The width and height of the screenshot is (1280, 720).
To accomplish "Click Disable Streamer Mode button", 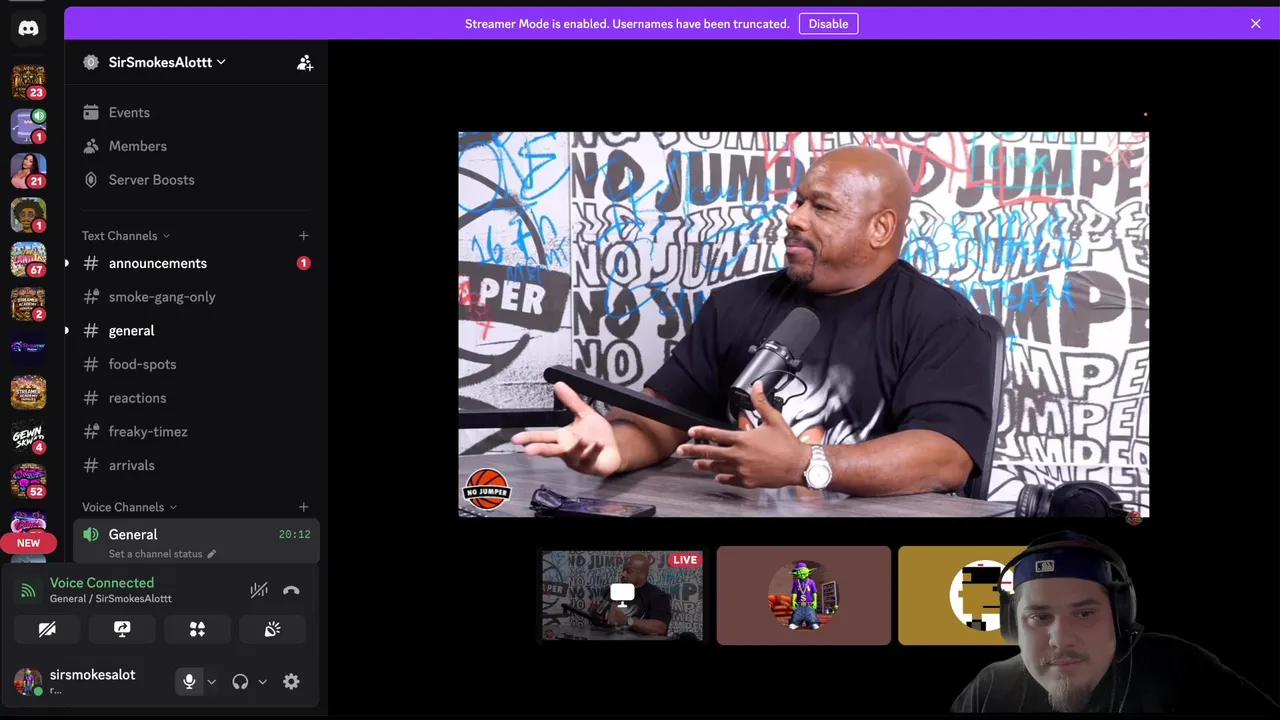I will pyautogui.click(x=828, y=24).
